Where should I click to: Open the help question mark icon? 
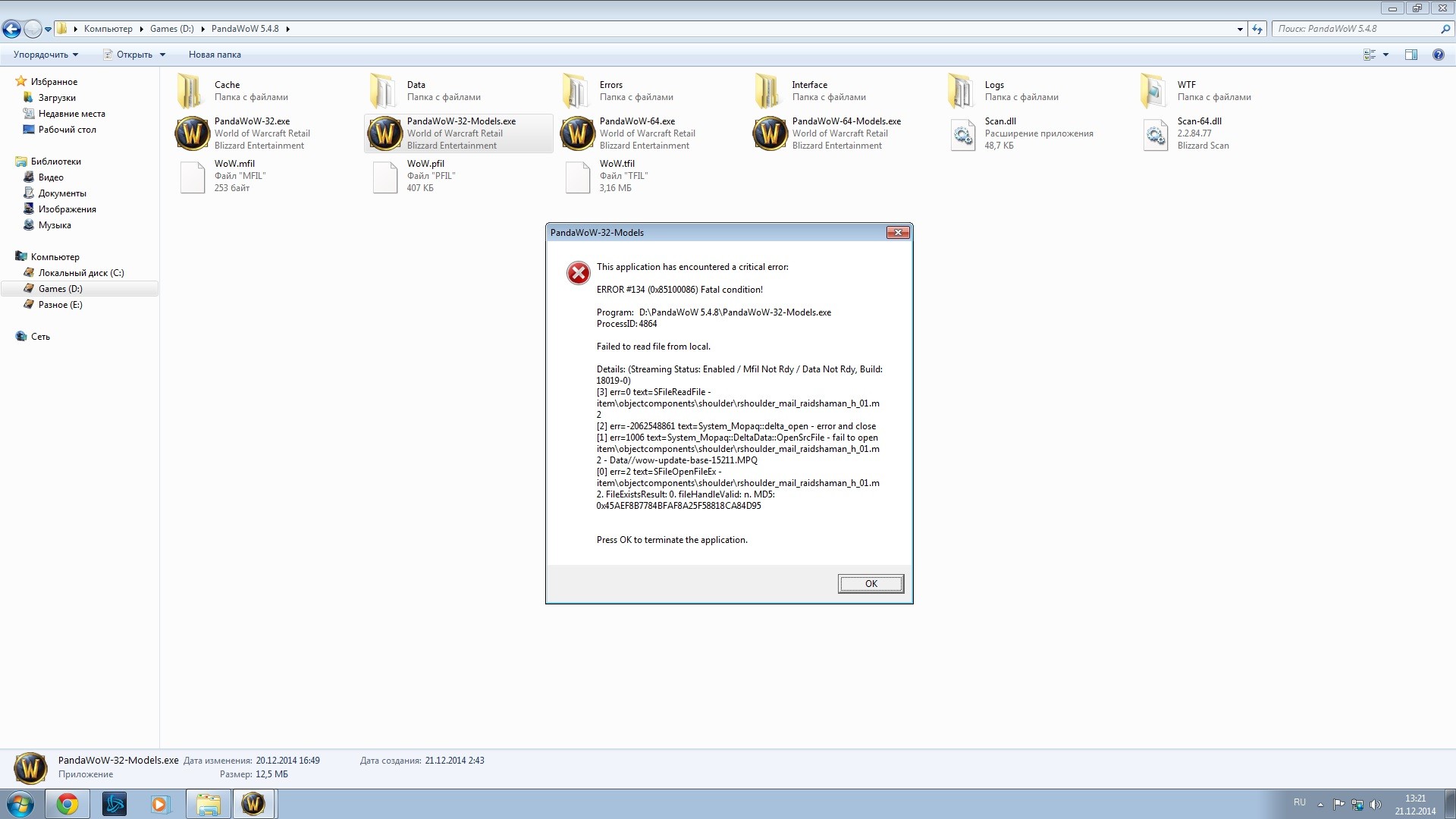coord(1438,55)
